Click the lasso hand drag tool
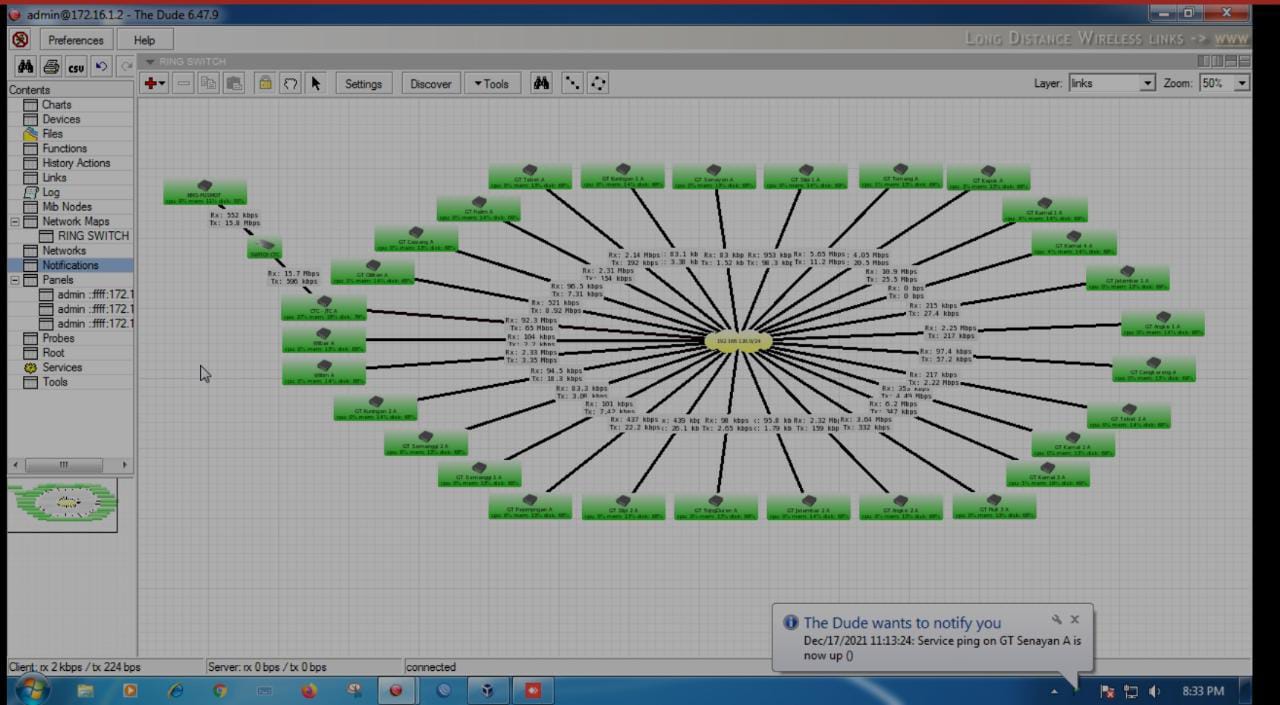This screenshot has height=705, width=1280. tap(290, 84)
